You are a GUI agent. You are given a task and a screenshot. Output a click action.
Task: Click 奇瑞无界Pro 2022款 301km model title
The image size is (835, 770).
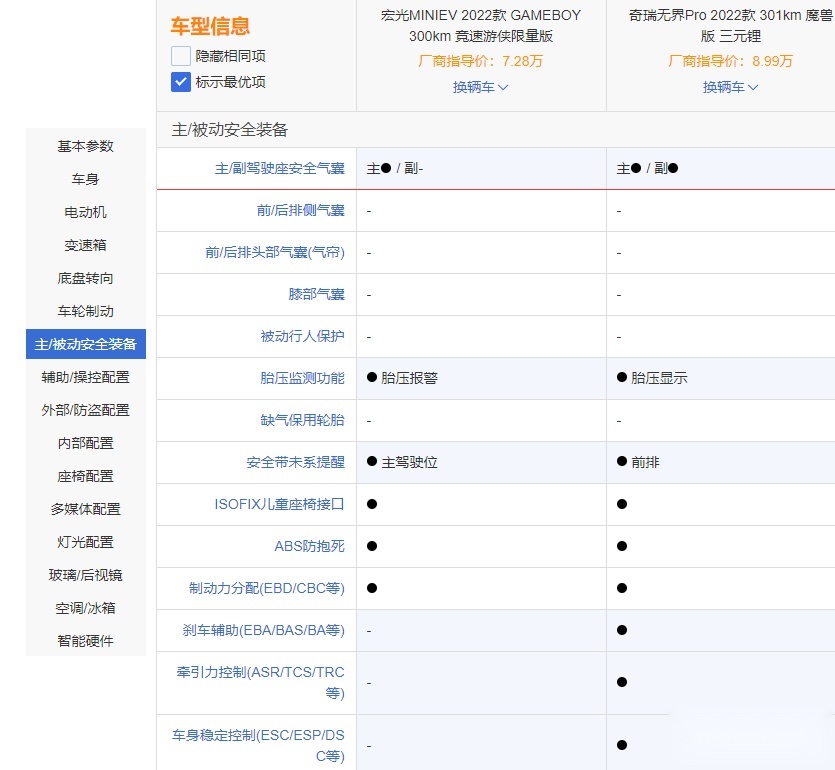pos(731,26)
